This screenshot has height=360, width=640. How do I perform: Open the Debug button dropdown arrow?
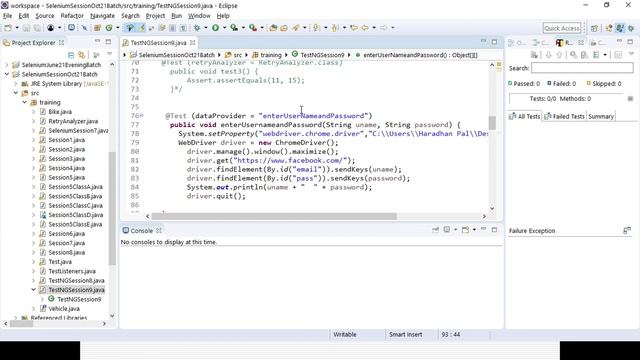coord(206,28)
